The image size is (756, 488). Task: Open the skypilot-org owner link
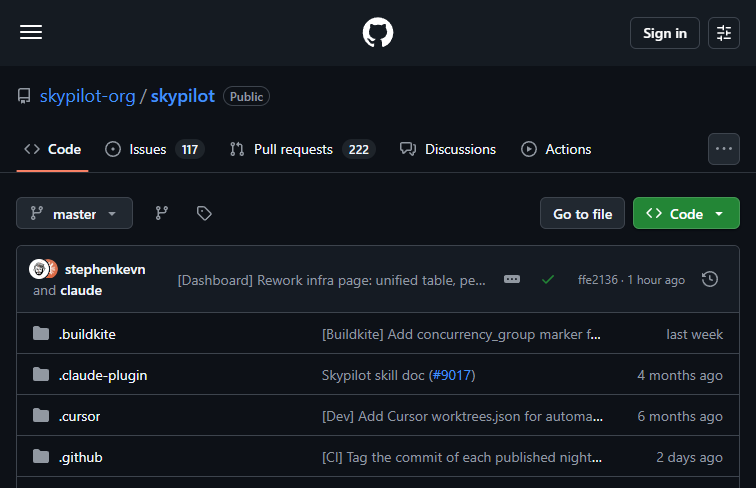87,96
